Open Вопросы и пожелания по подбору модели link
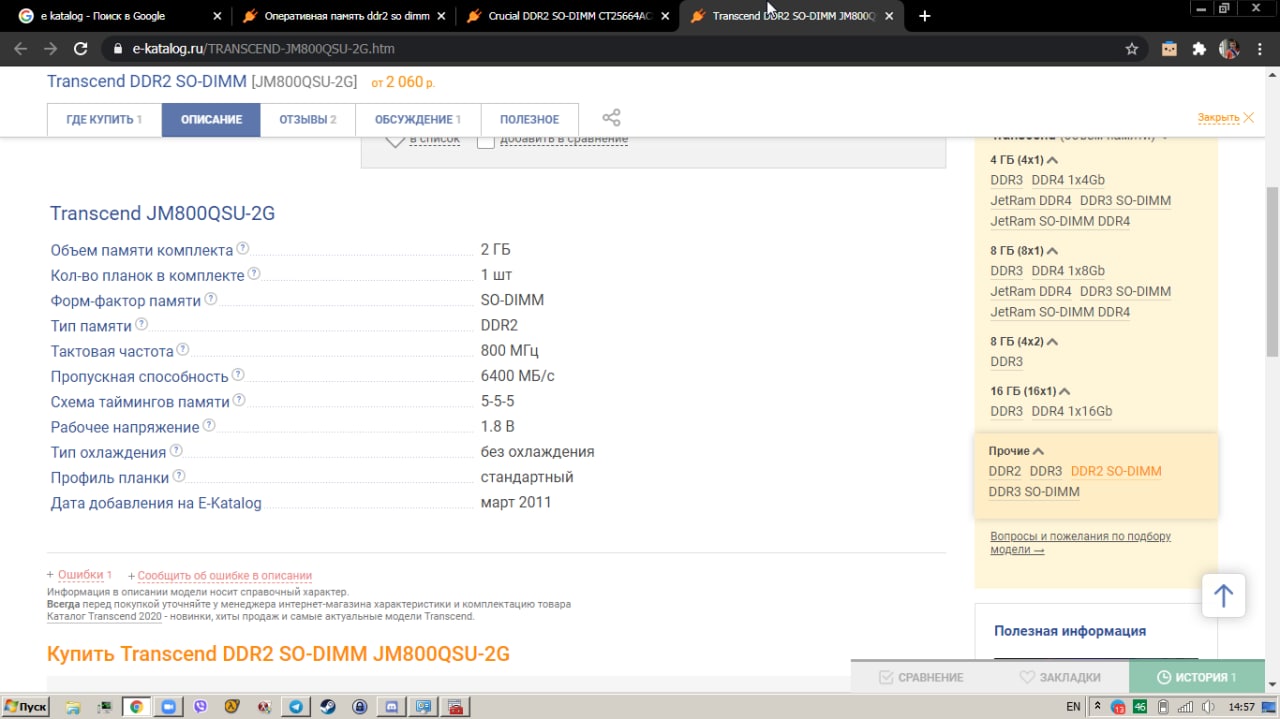1280x719 pixels. coord(1080,543)
